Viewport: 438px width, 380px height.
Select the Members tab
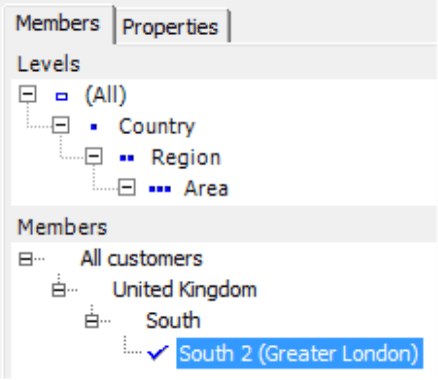[58, 23]
